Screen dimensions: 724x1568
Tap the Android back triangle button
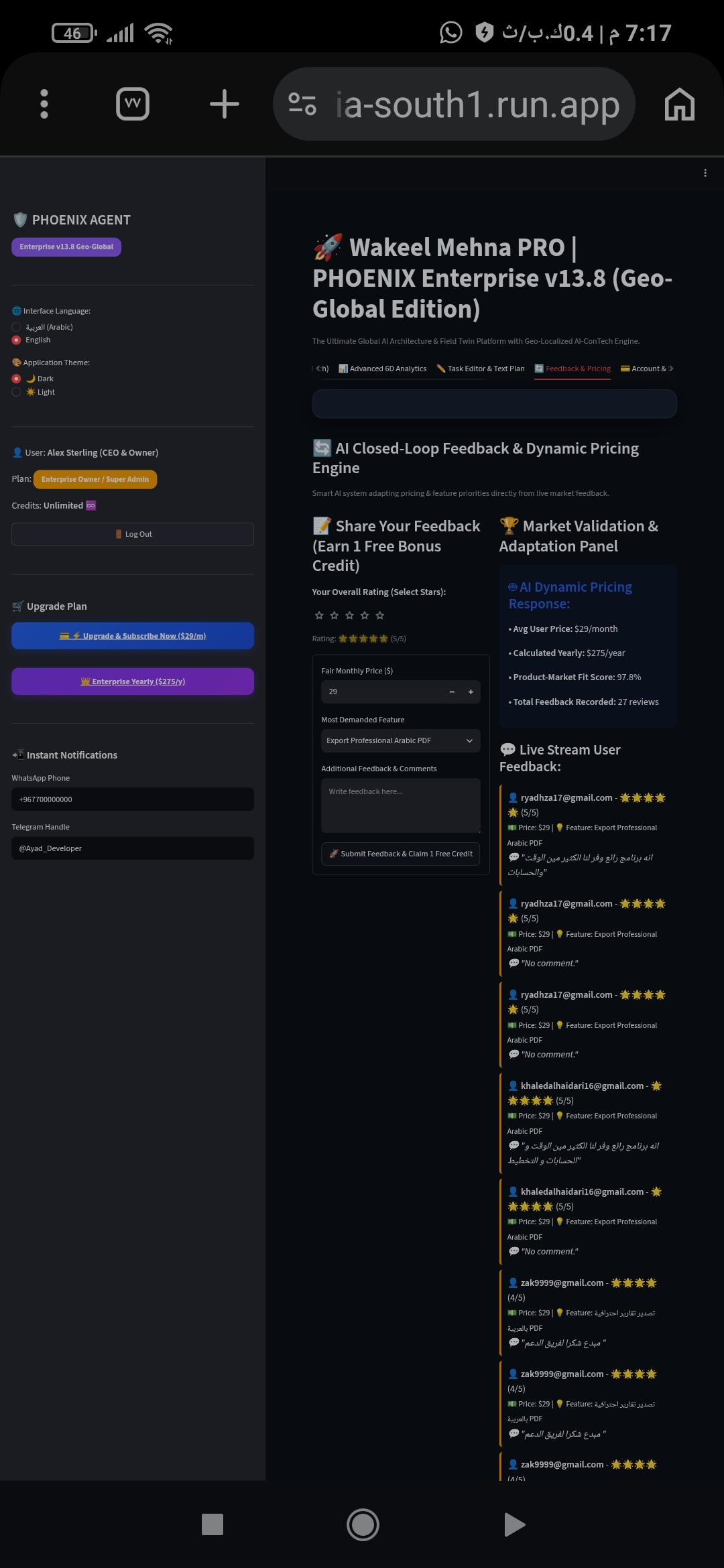click(x=514, y=1524)
